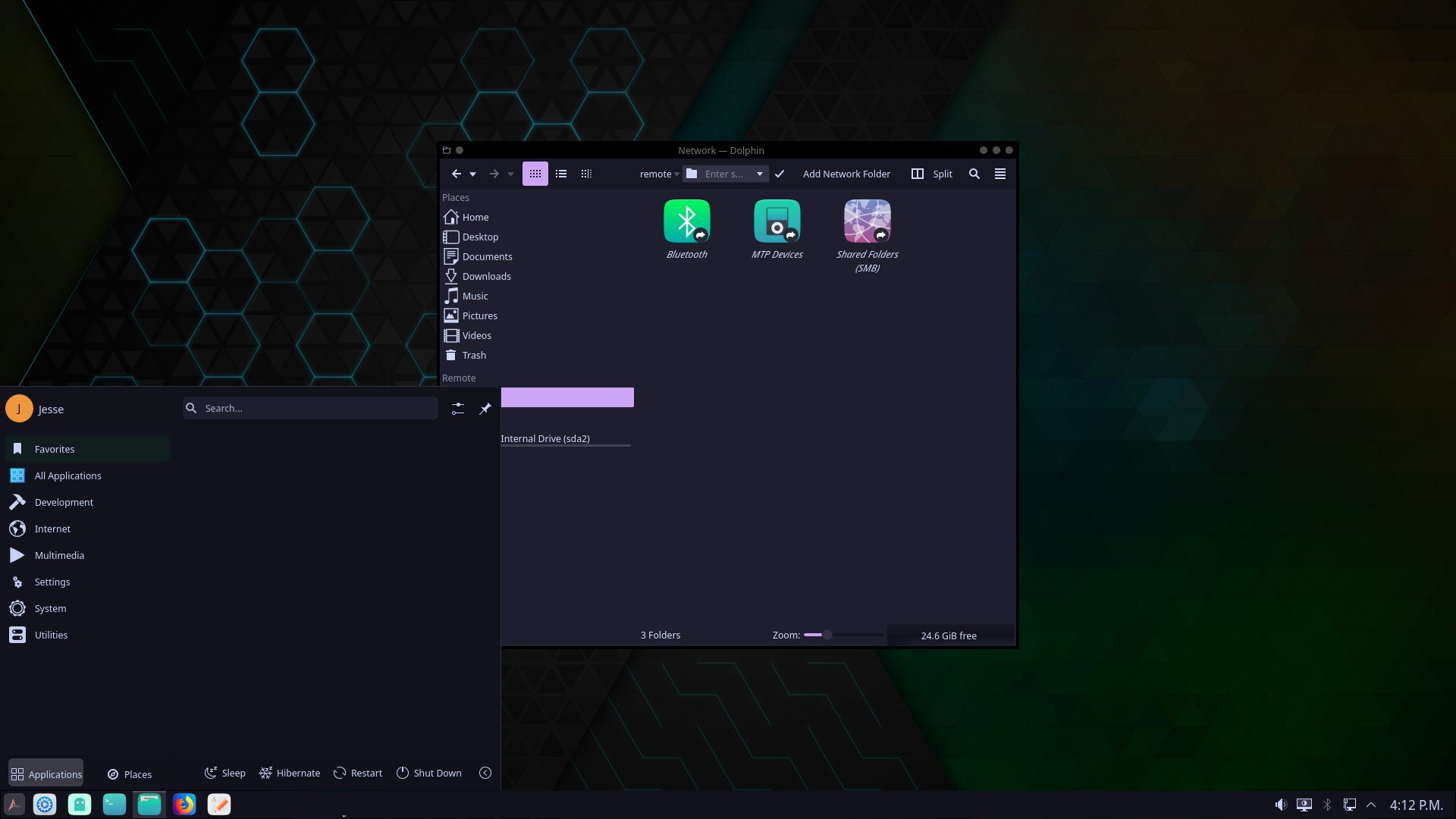Switch to Places tab in launcher
Image resolution: width=1456 pixels, height=819 pixels.
(x=130, y=773)
